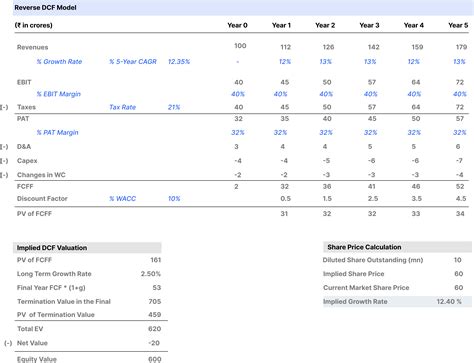Click the 'Share Price Calculation' section header
The width and height of the screenshot is (474, 363).
pyautogui.click(x=397, y=247)
